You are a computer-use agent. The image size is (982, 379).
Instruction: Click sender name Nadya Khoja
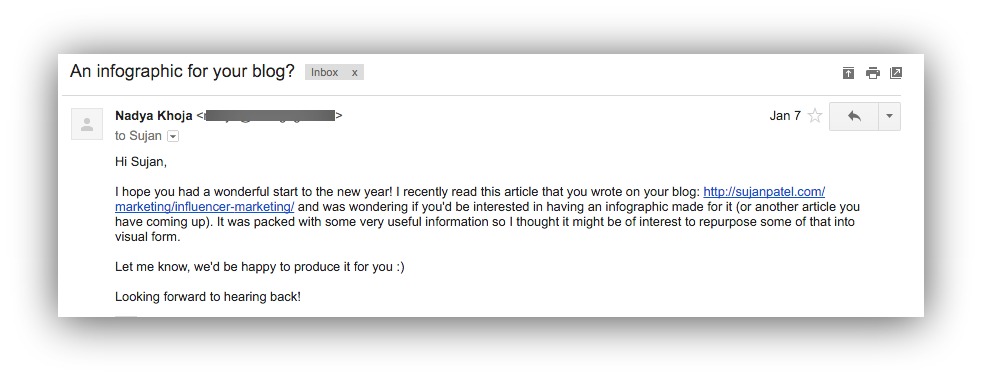coord(153,116)
